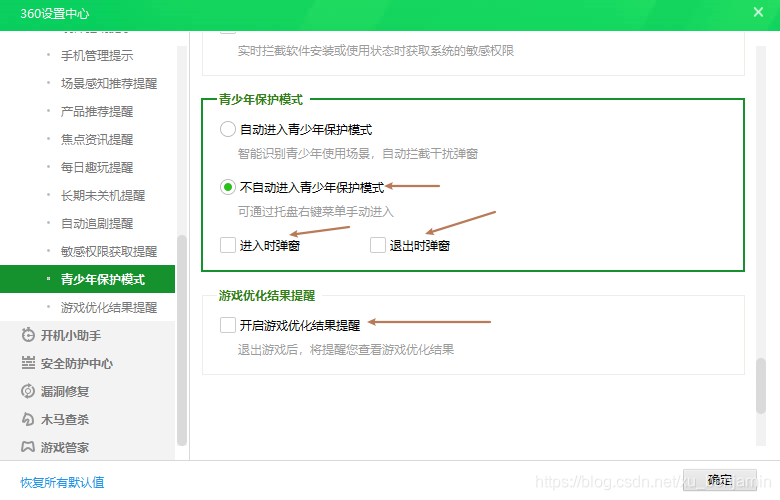Click the 游戏管家 gamepad icon
780x500 pixels.
pos(28,447)
